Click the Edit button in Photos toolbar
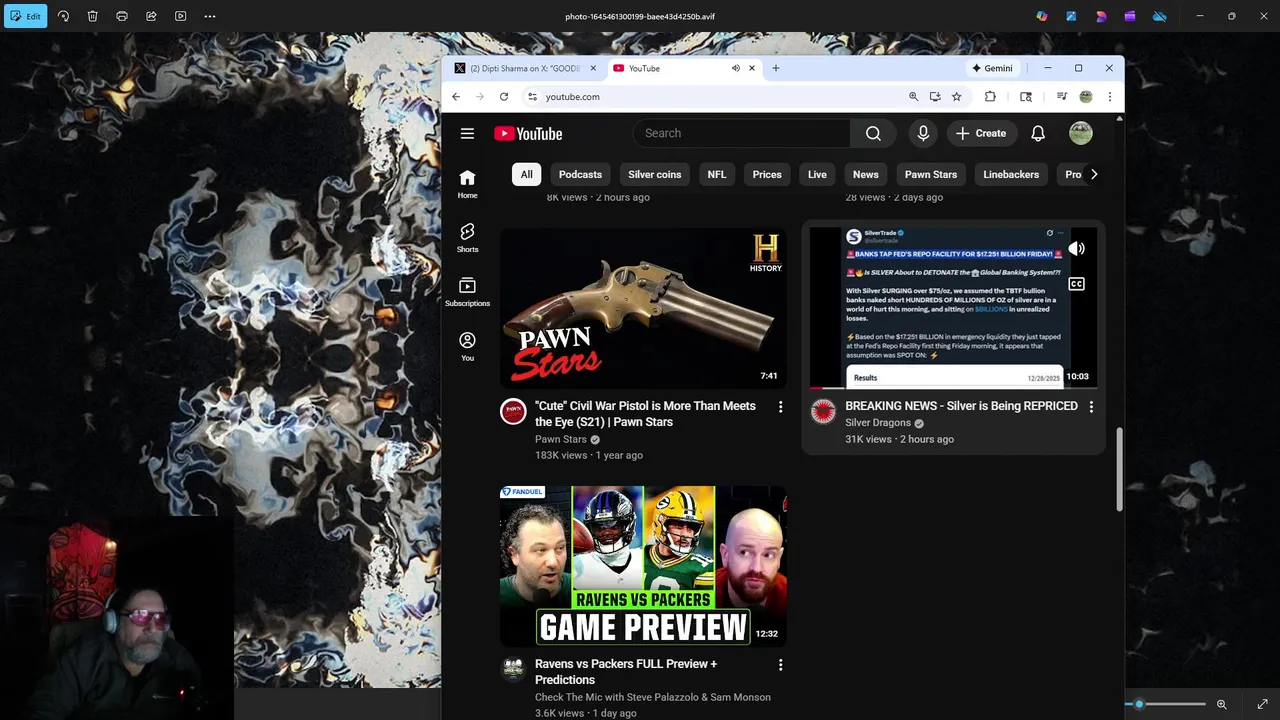 point(25,16)
